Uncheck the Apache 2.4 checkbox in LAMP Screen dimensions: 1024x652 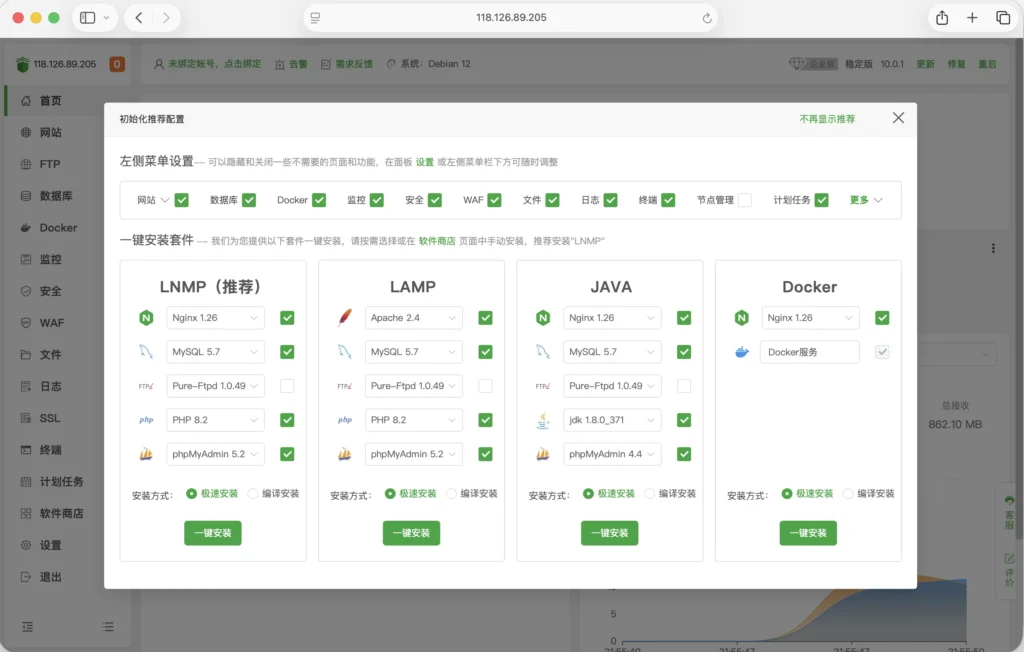pos(485,318)
